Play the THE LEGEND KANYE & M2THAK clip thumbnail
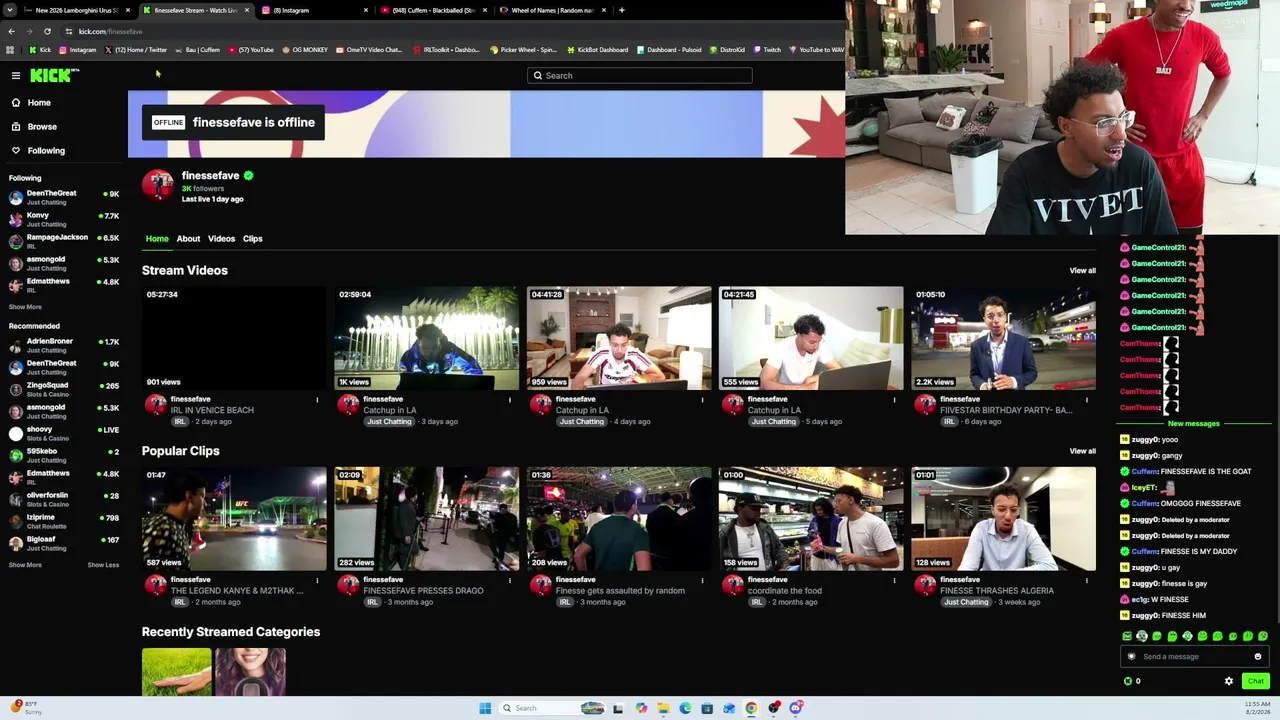This screenshot has width=1280, height=720. 234,519
